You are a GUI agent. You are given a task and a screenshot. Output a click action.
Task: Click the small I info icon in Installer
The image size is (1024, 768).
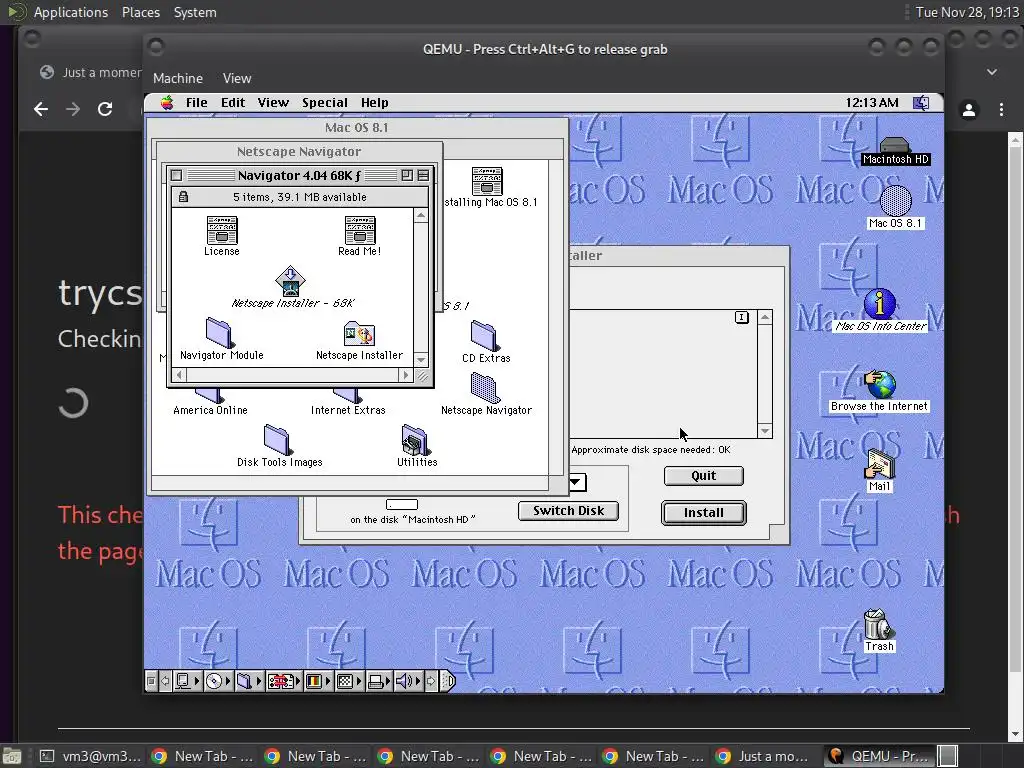click(x=741, y=317)
